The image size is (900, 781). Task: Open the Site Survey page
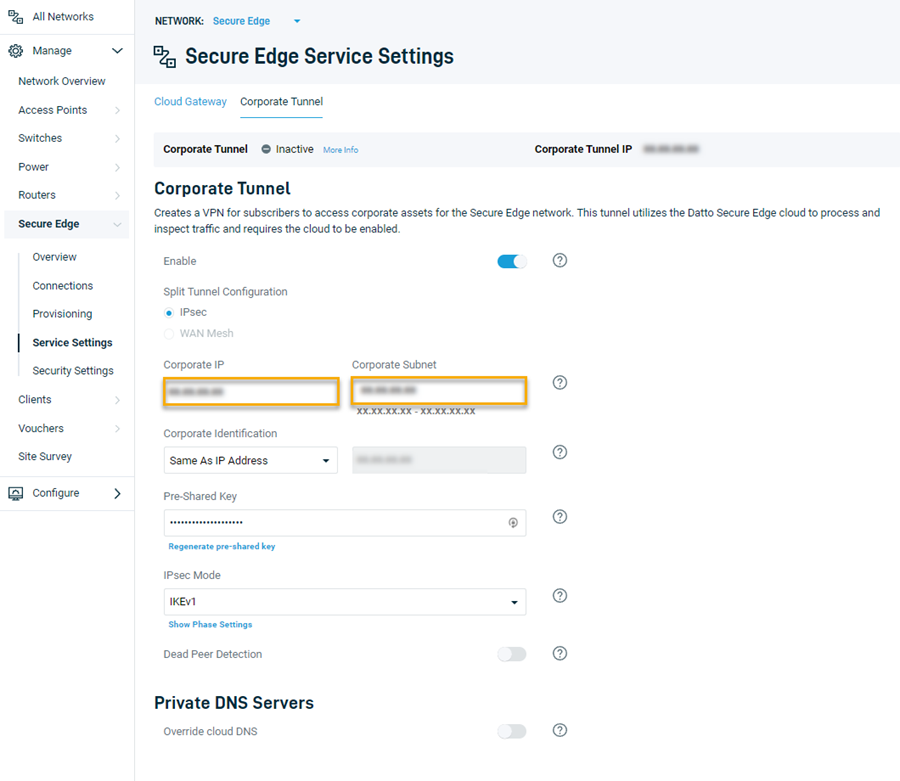point(45,457)
